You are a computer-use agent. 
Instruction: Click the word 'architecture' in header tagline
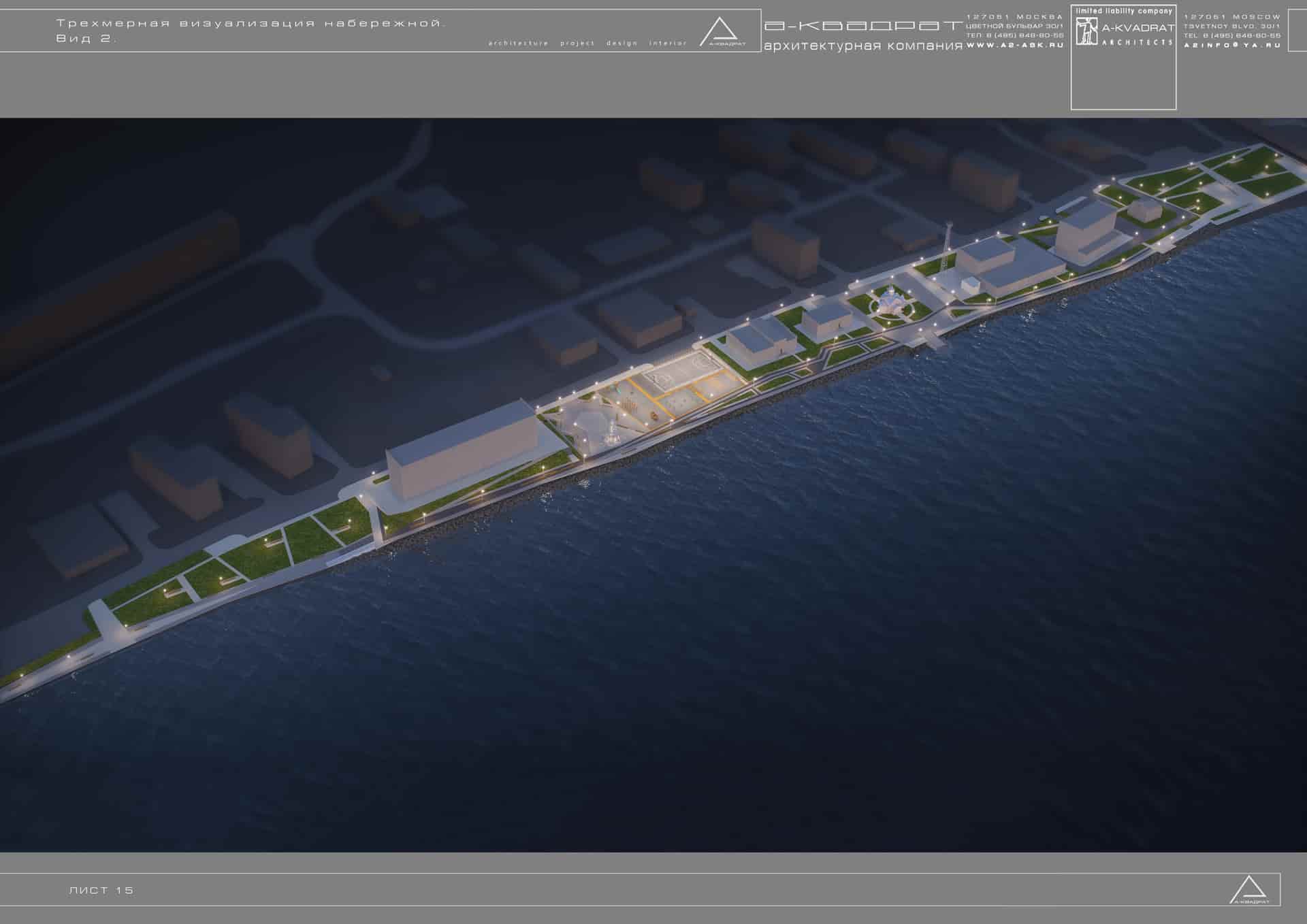pyautogui.click(x=519, y=44)
